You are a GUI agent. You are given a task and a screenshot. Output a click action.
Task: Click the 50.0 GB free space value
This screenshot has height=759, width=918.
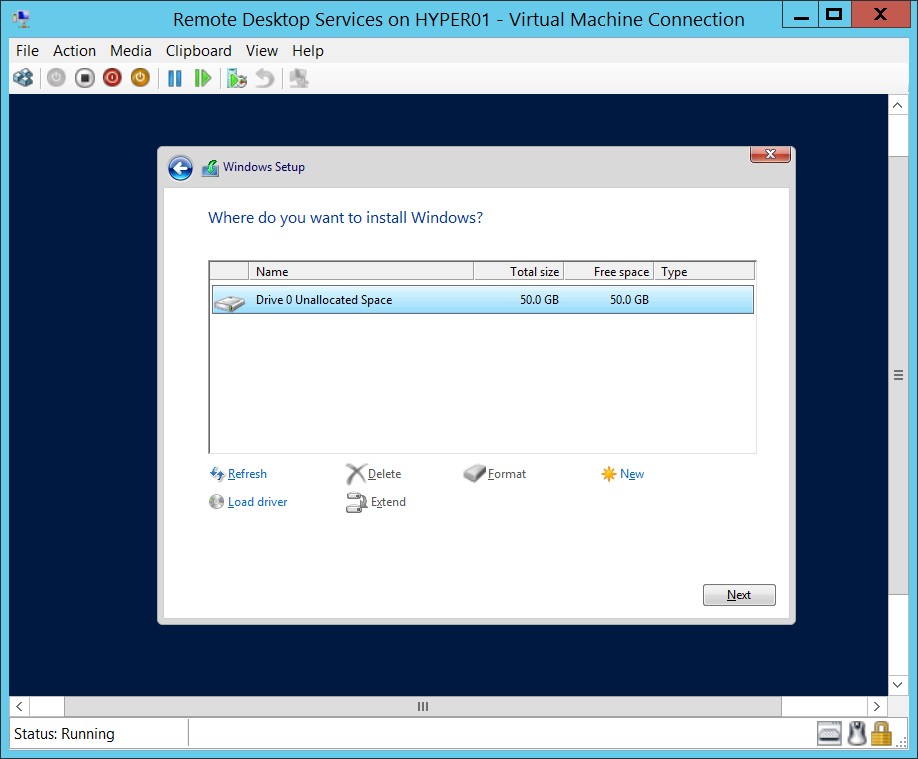click(629, 300)
